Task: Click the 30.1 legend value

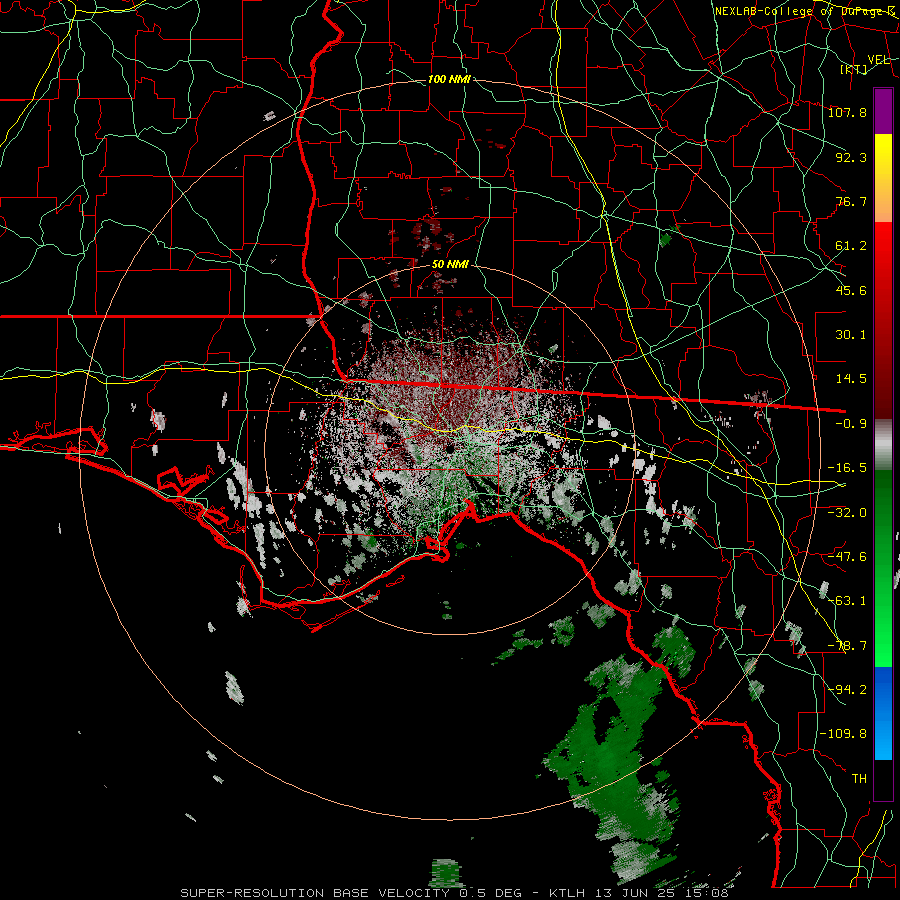Action: pos(851,335)
